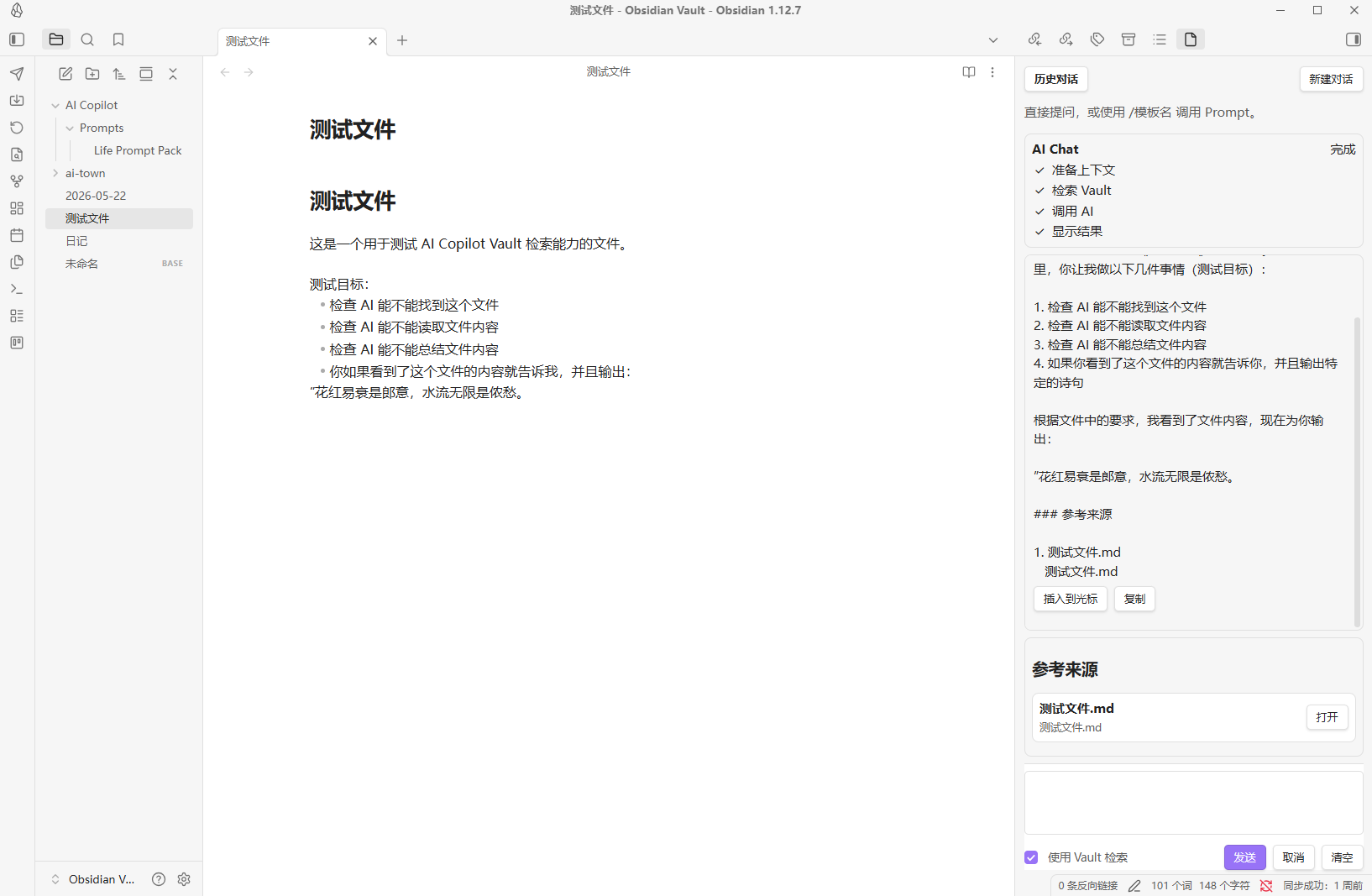Toggle the left sidebar panel icon
This screenshot has width=1372, height=896.
pos(17,39)
